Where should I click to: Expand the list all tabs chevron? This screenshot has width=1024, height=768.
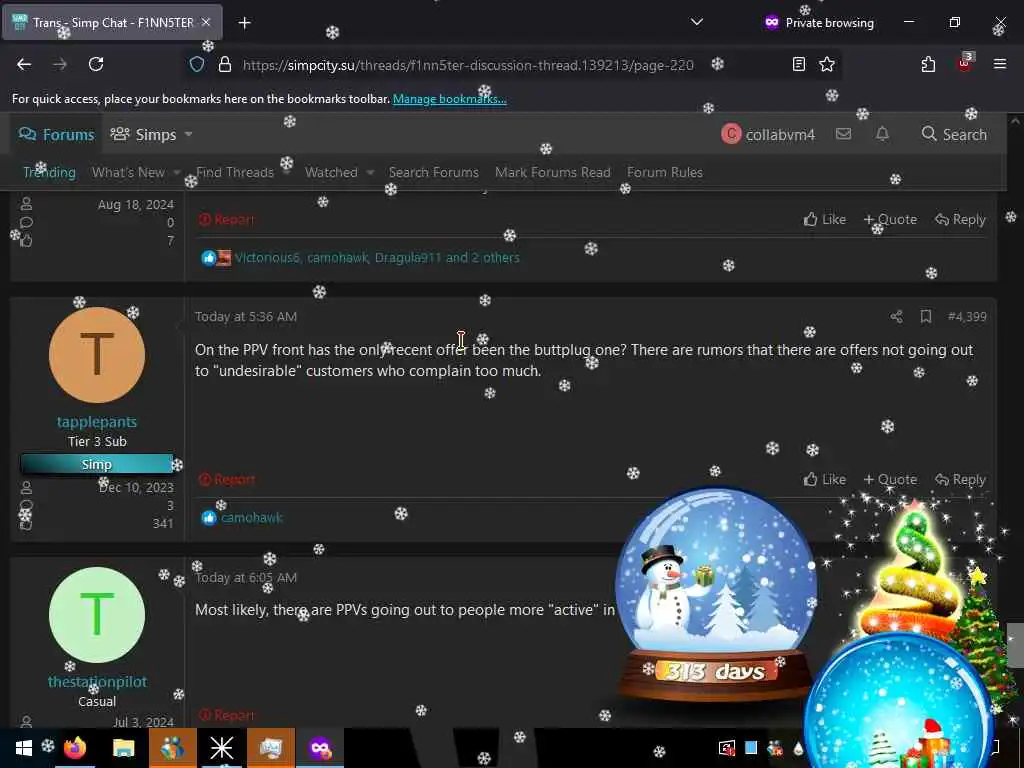[x=697, y=22]
